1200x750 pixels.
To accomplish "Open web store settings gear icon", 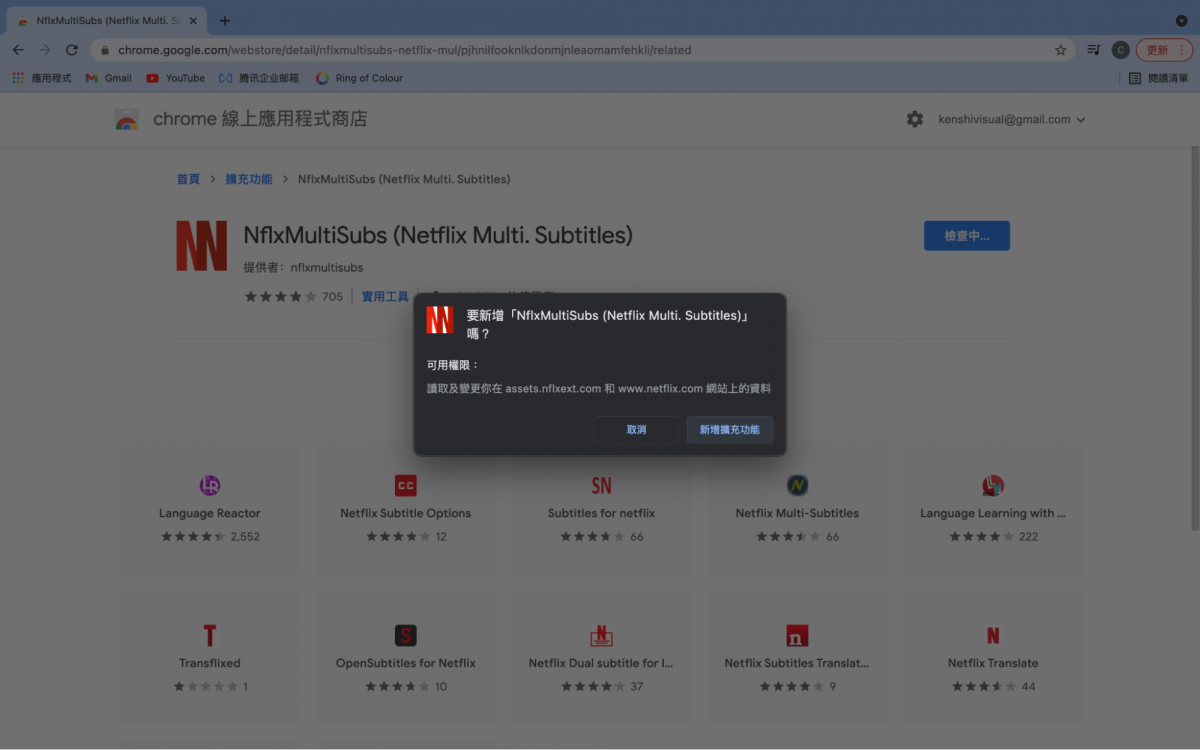I will tap(915, 119).
